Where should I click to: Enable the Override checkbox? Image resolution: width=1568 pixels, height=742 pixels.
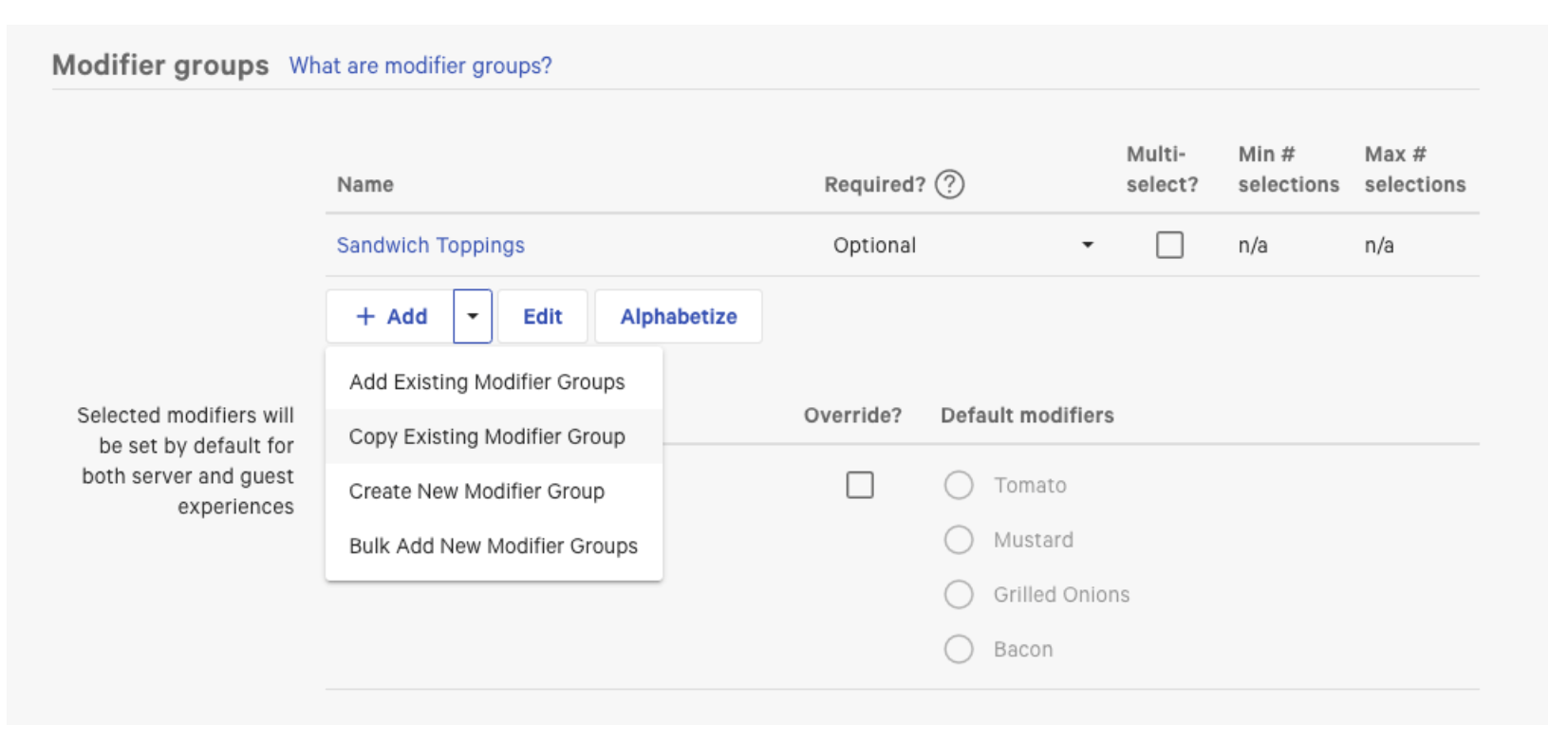pos(860,485)
